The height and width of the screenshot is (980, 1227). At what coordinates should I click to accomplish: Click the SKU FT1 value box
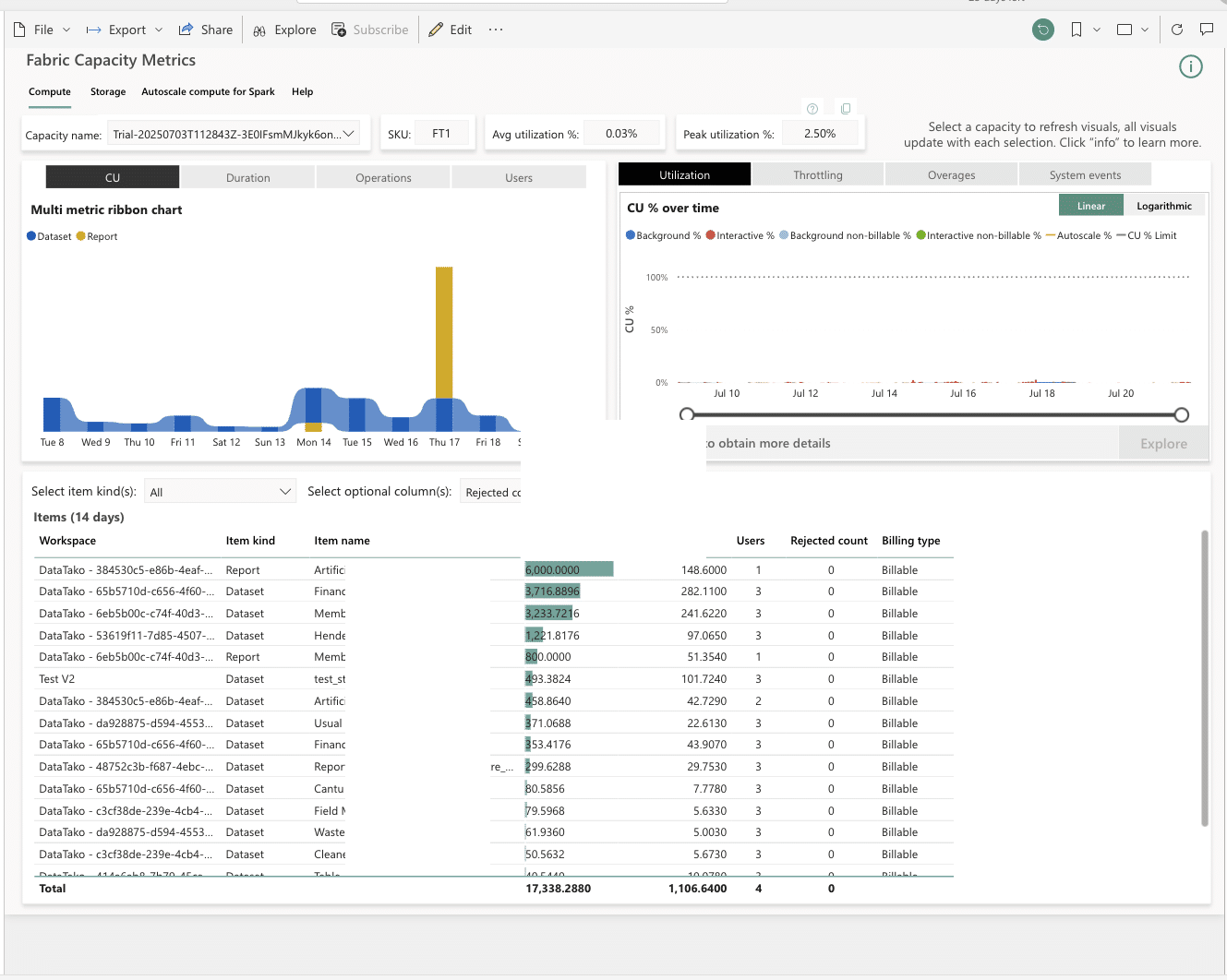(x=441, y=133)
